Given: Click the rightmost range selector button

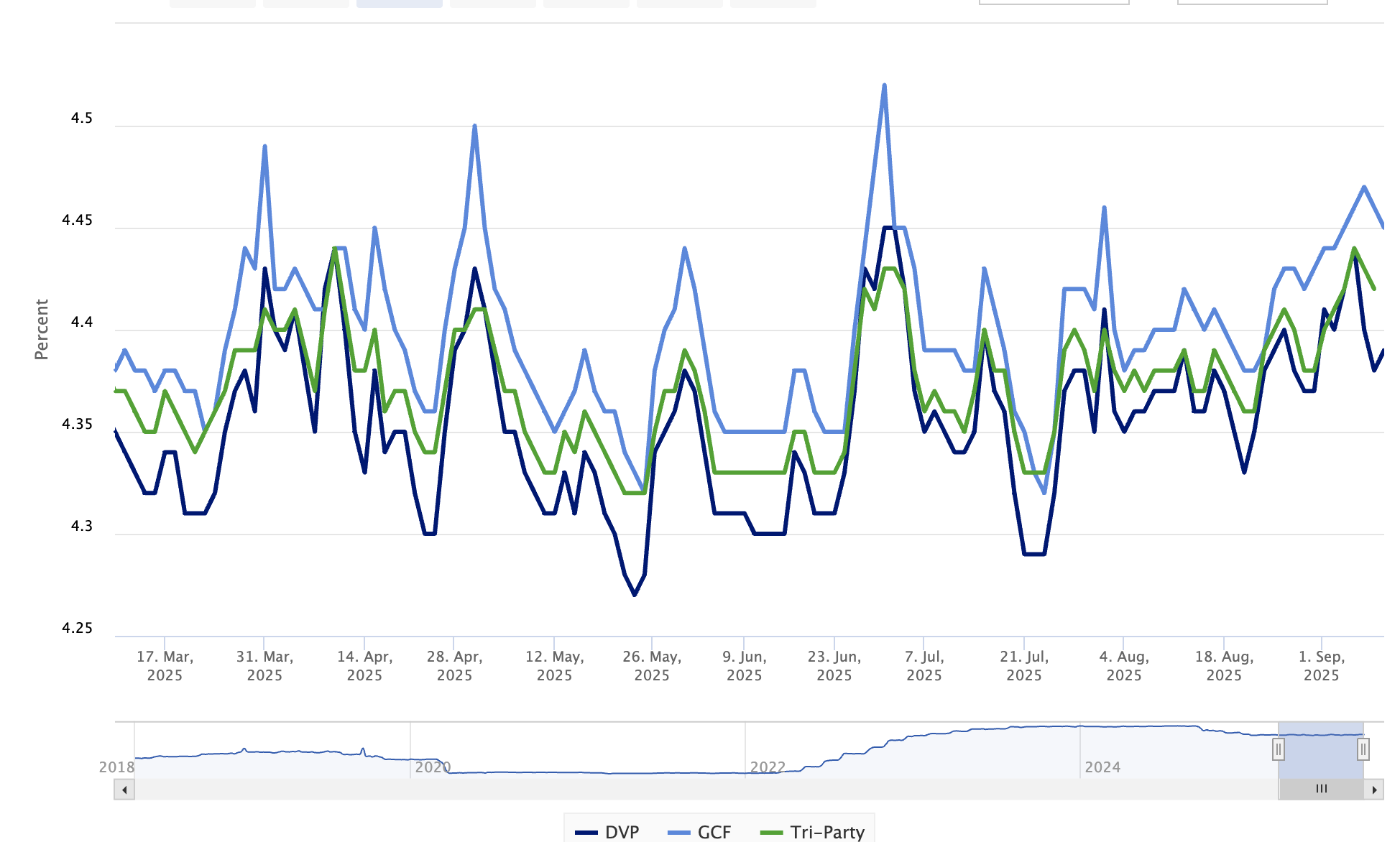Looking at the screenshot, I should click(773, 3).
